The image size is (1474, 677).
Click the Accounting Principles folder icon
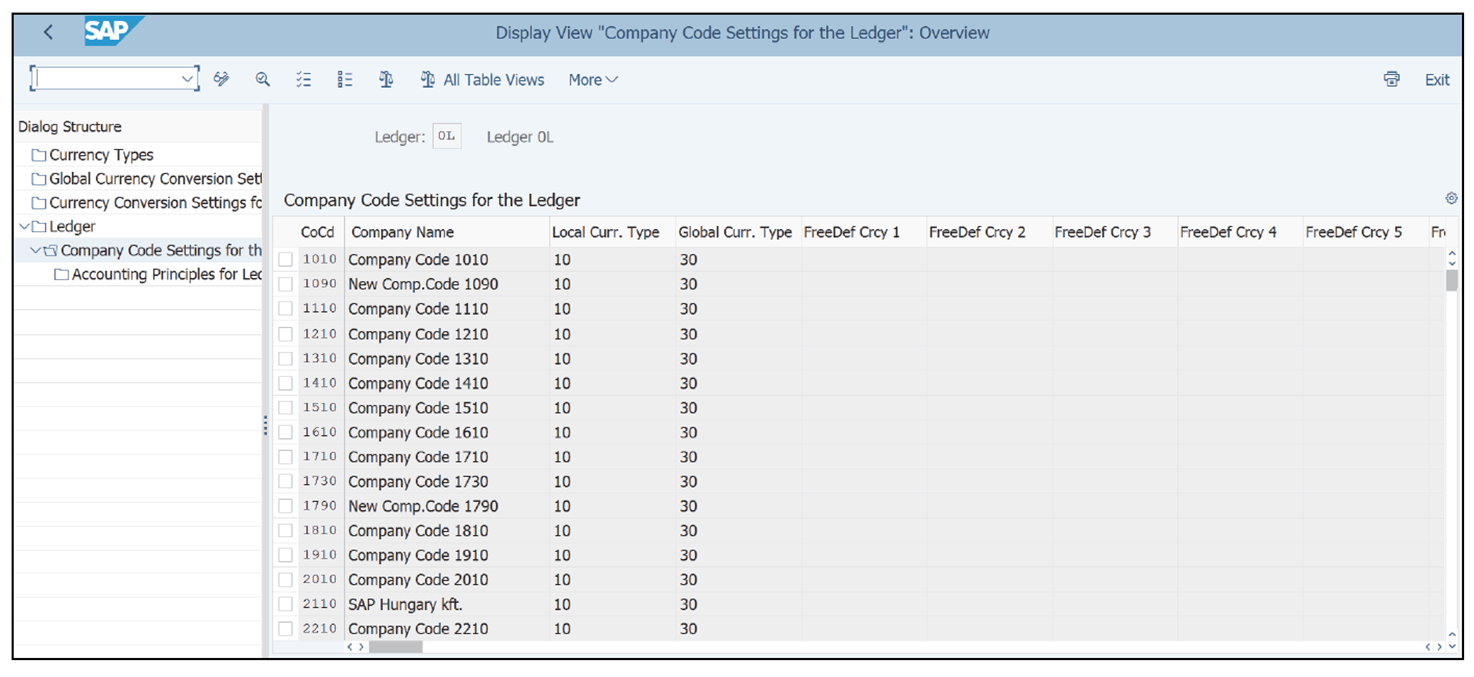tap(62, 275)
